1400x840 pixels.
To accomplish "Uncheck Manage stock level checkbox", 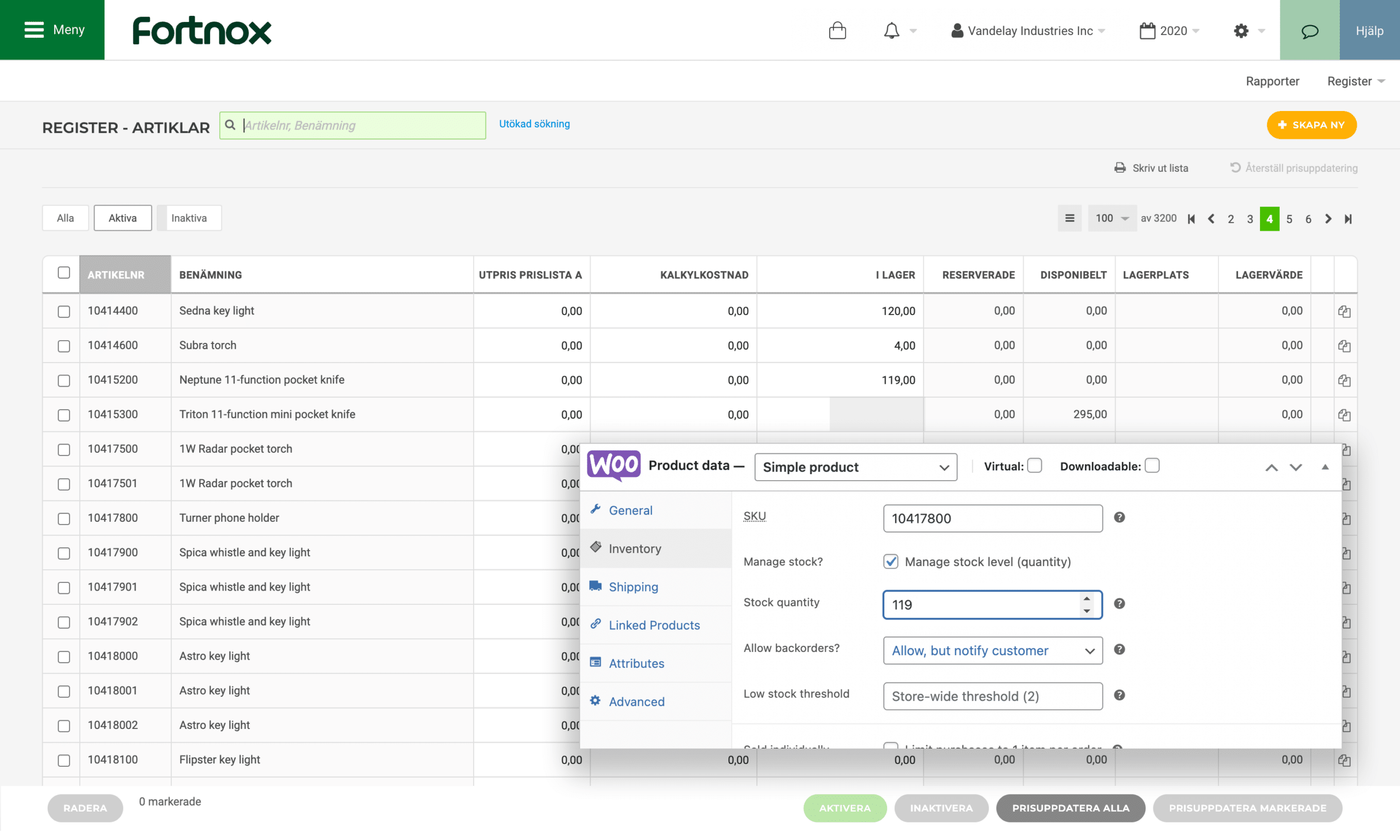I will click(890, 562).
